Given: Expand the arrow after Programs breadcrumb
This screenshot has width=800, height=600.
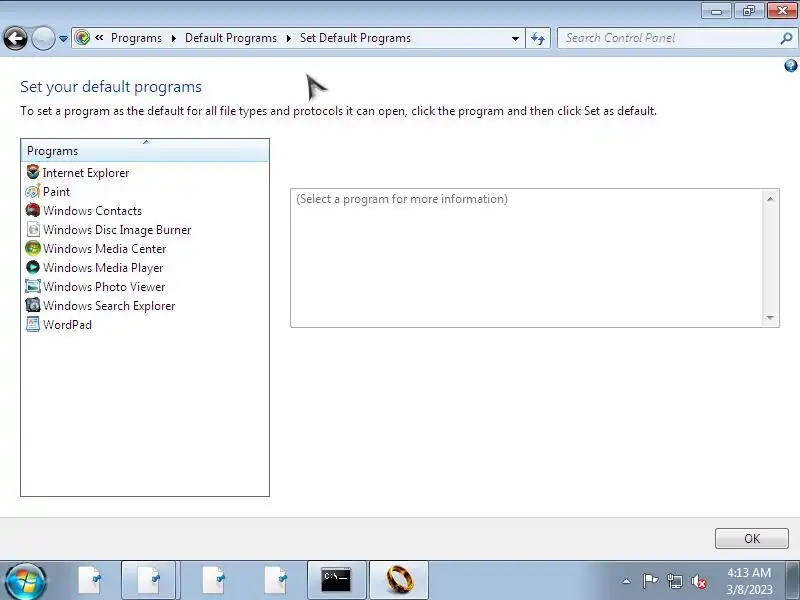Looking at the screenshot, I should point(173,38).
